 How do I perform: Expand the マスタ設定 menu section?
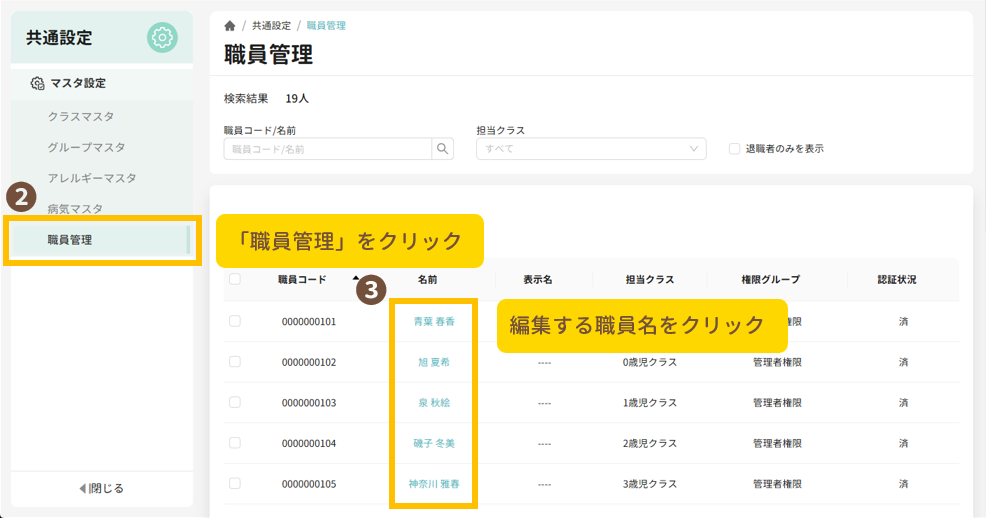(78, 84)
